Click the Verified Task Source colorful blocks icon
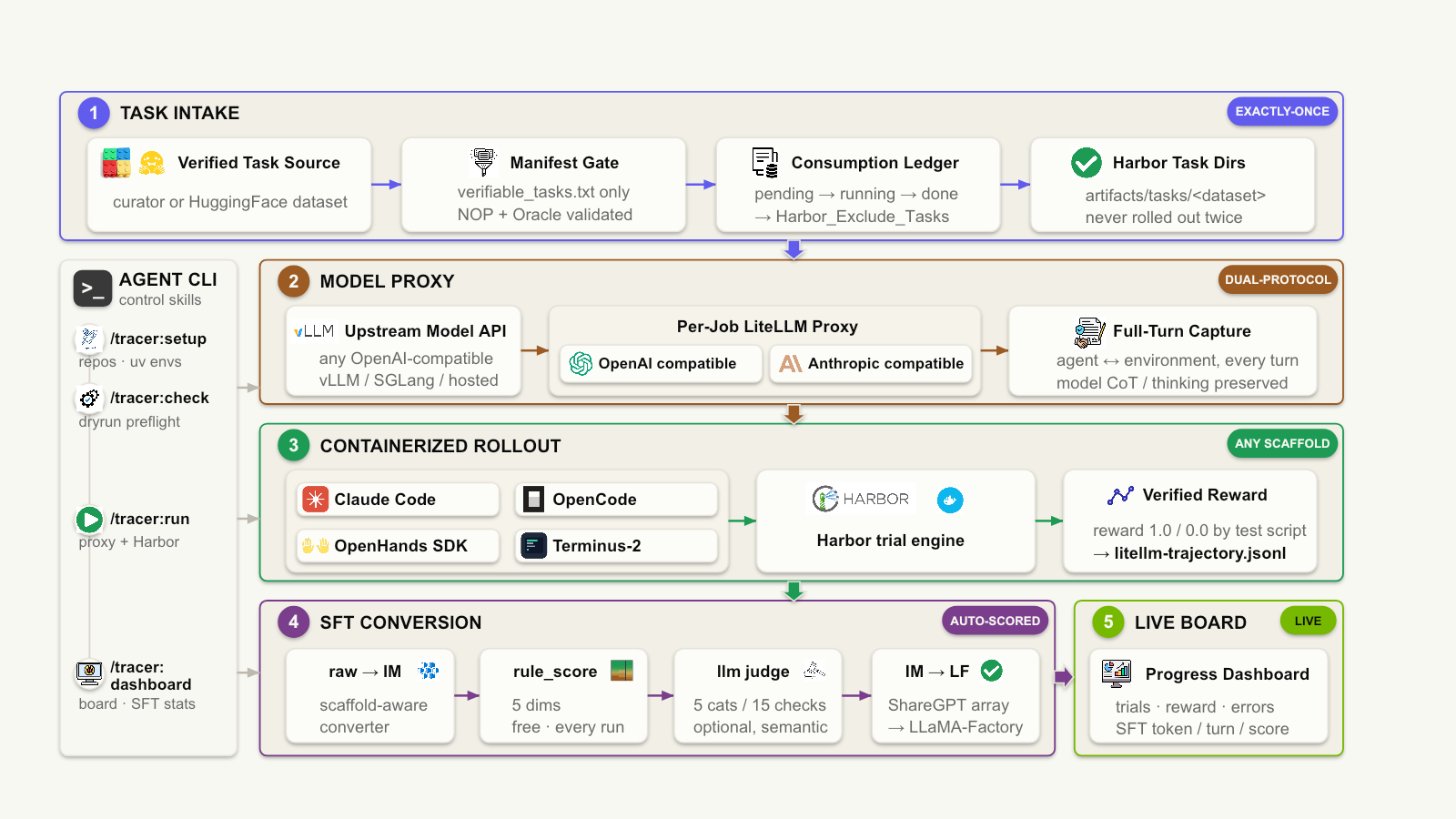This screenshot has height=819, width=1456. point(116,163)
